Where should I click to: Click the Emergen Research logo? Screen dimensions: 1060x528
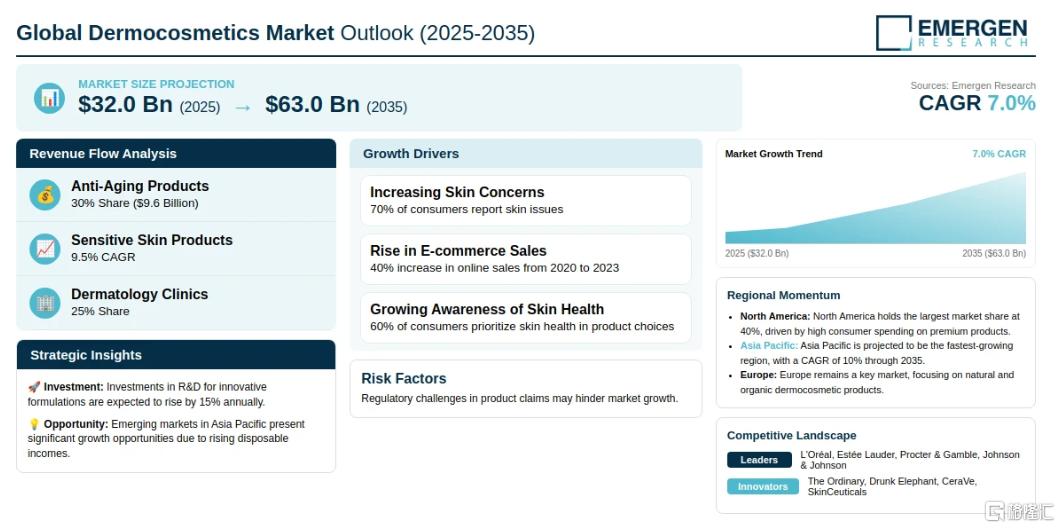tap(952, 32)
